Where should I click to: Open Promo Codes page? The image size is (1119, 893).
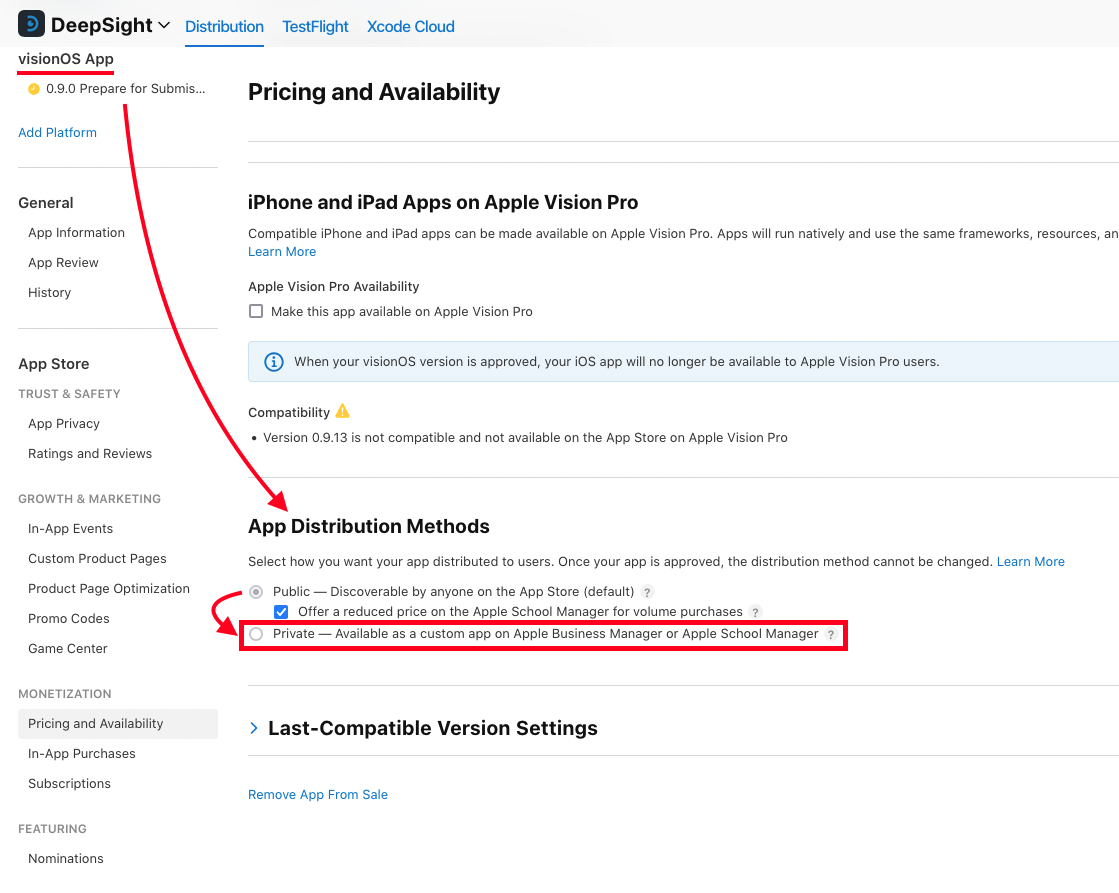click(69, 618)
